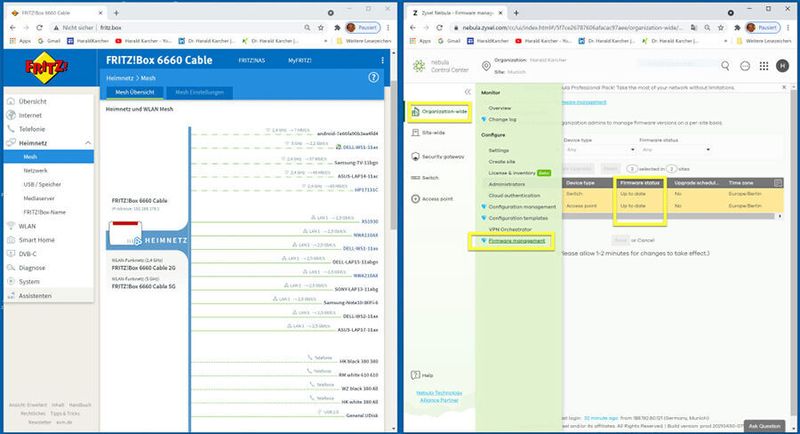Open License & inventory in Nebula menu
The width and height of the screenshot is (800, 434).
[x=512, y=173]
